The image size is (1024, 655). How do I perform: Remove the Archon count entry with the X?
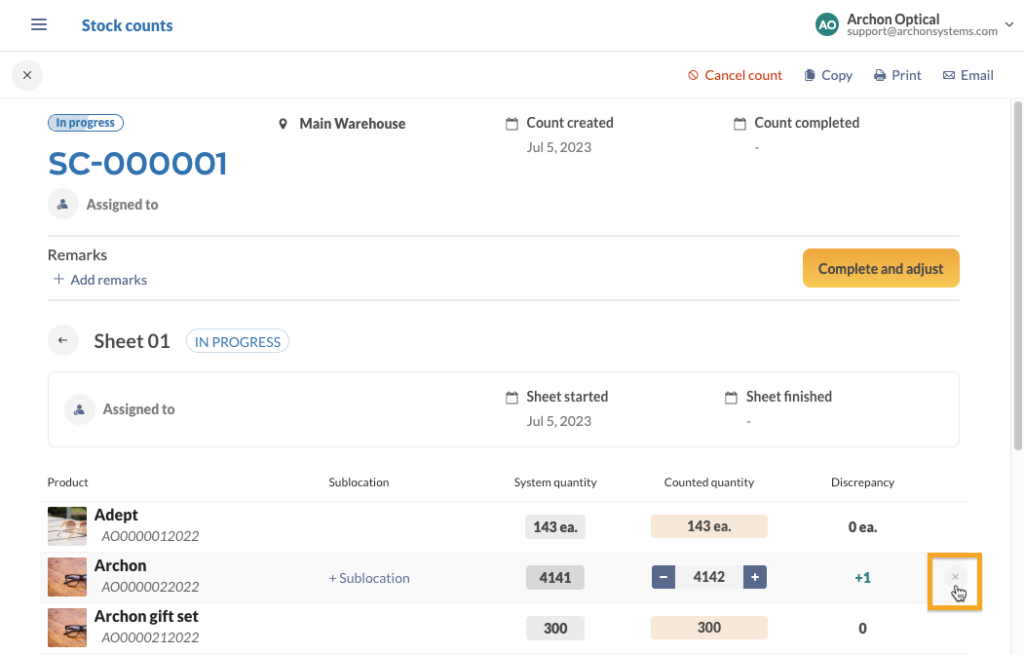click(954, 577)
